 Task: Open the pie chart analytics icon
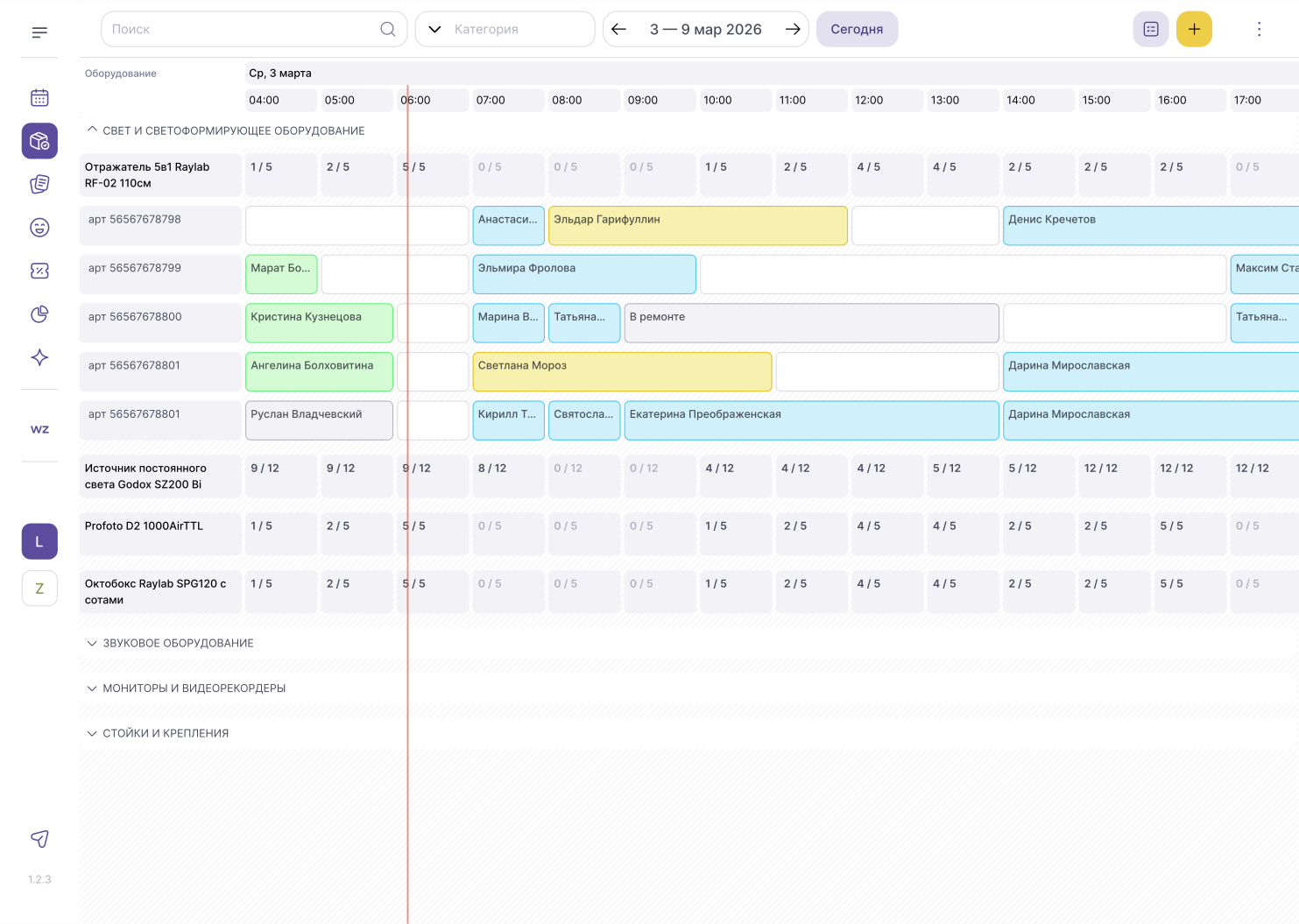(x=39, y=314)
